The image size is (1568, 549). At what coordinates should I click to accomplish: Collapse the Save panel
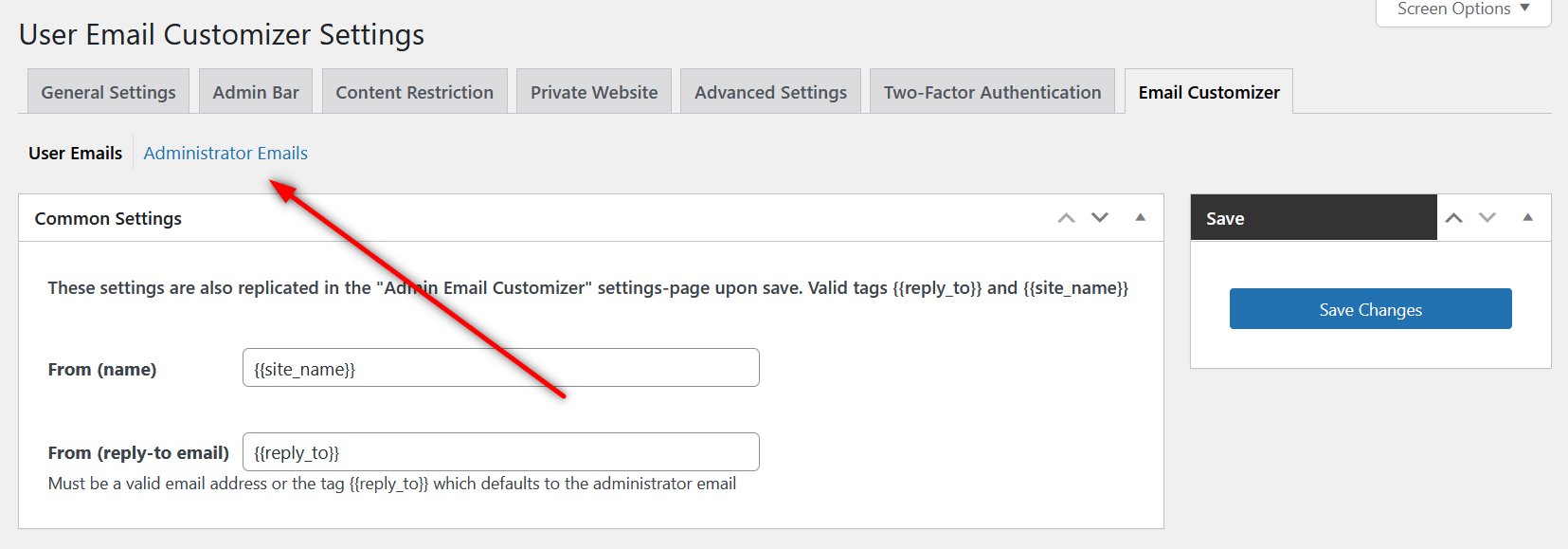(x=1527, y=218)
